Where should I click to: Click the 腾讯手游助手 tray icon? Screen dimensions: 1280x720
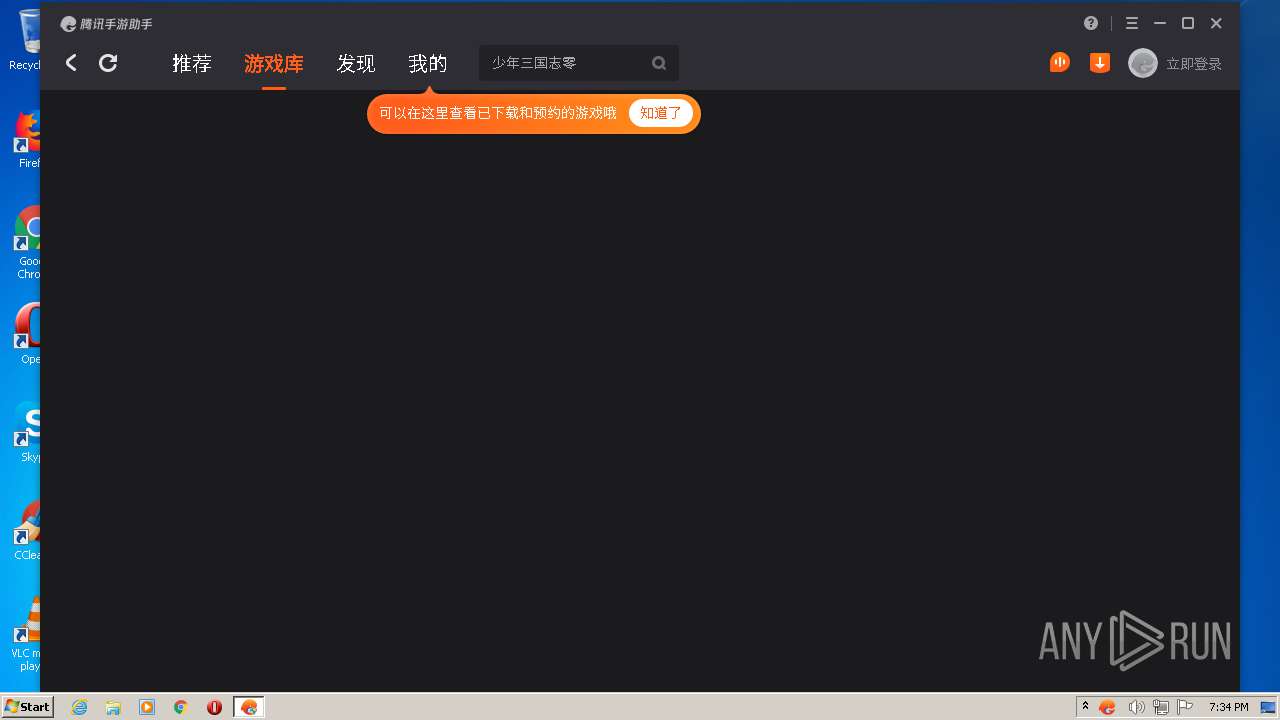[1107, 707]
